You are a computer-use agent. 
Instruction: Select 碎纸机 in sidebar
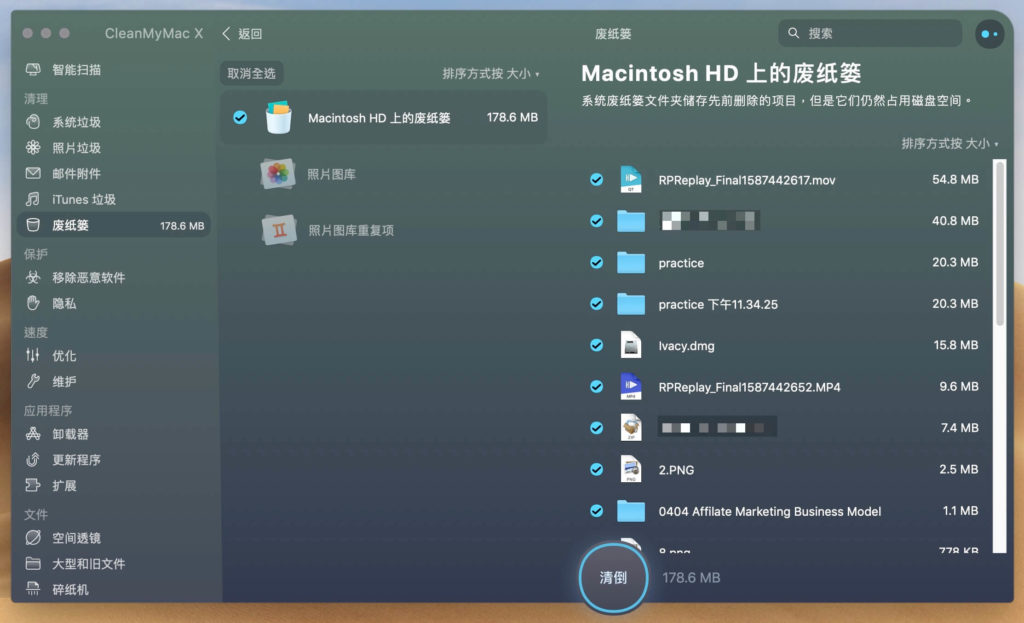70,590
